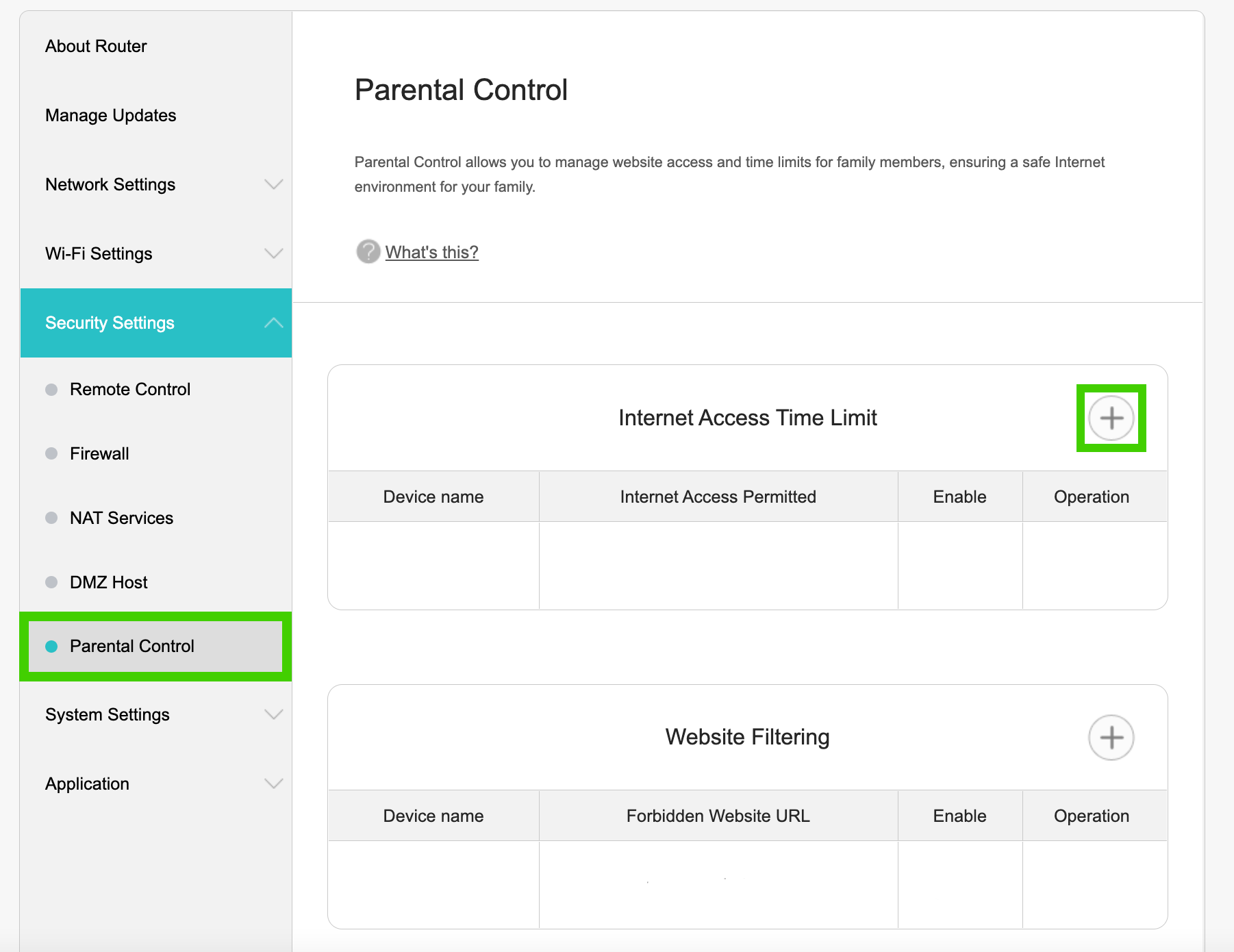Click the Forbidden Website URL column header
The height and width of the screenshot is (952, 1234).
click(x=718, y=816)
